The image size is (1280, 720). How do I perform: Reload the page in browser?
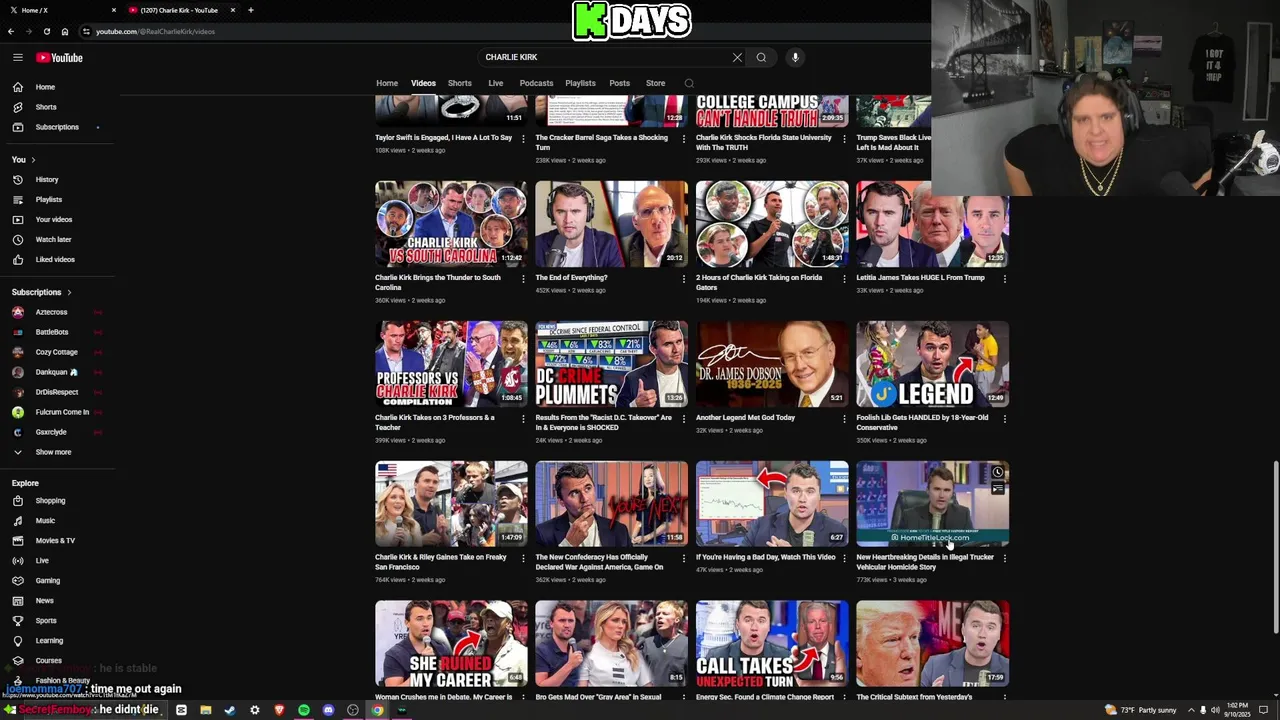pyautogui.click(x=46, y=31)
